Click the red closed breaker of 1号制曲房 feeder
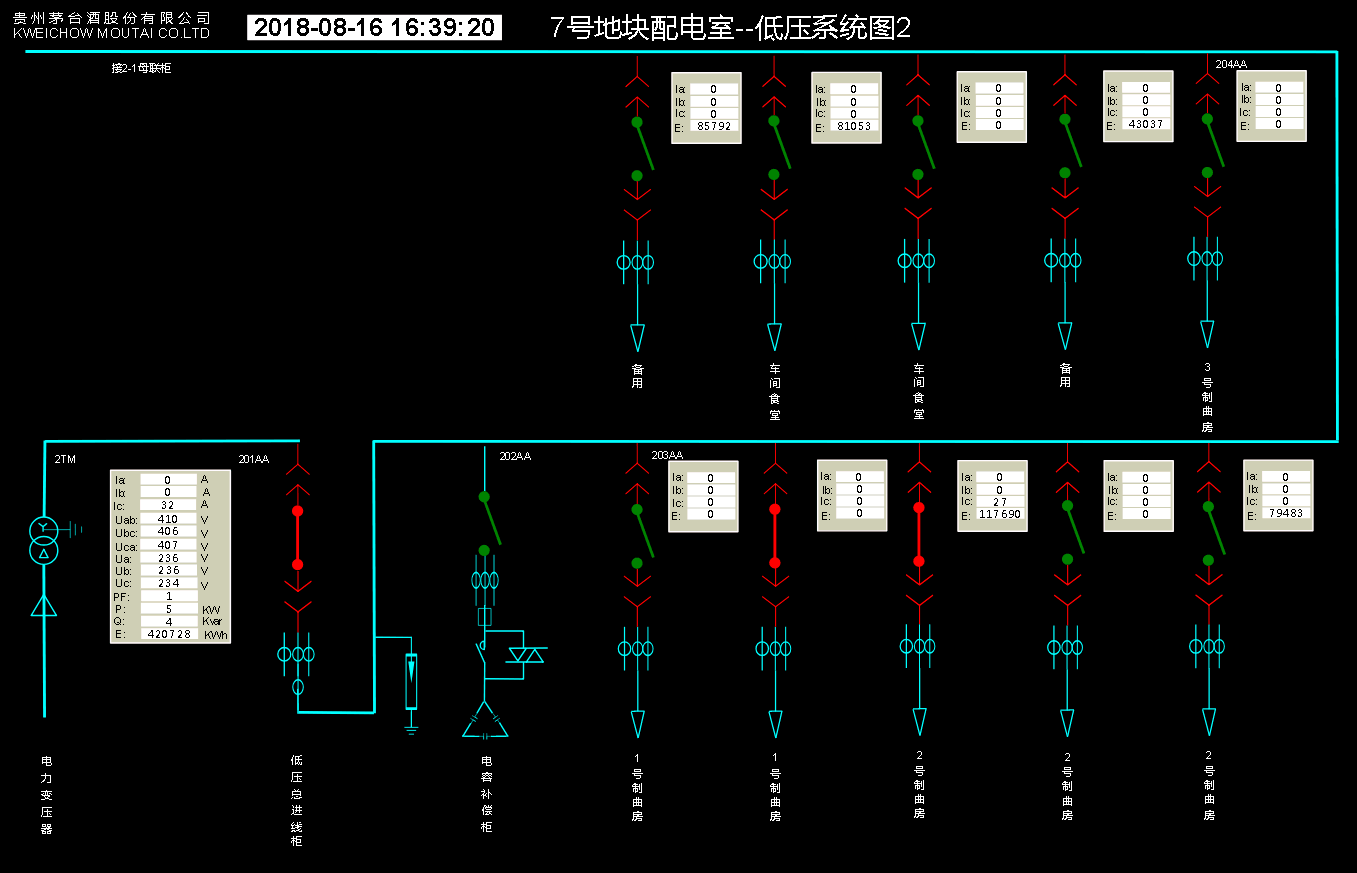 coord(774,536)
